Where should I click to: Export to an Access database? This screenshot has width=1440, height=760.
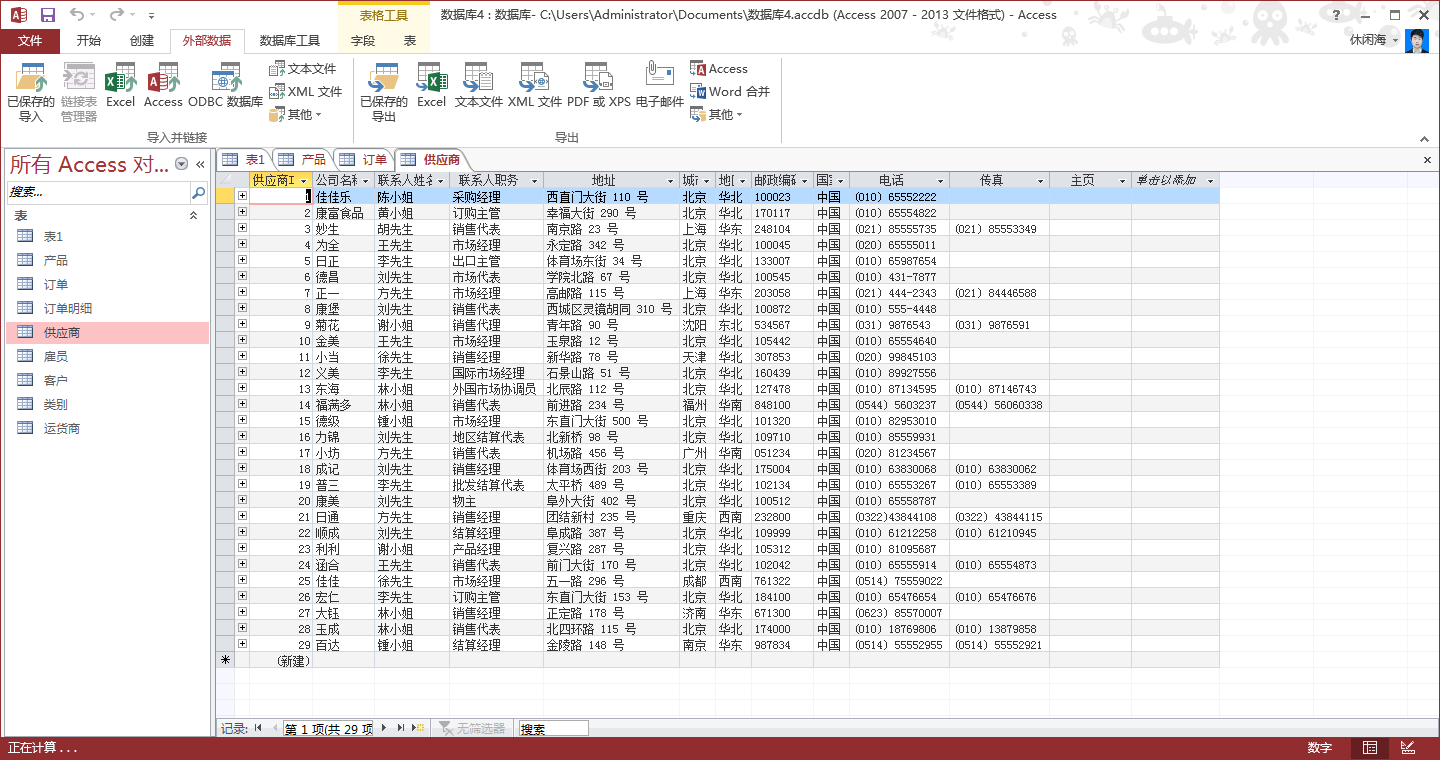click(719, 69)
